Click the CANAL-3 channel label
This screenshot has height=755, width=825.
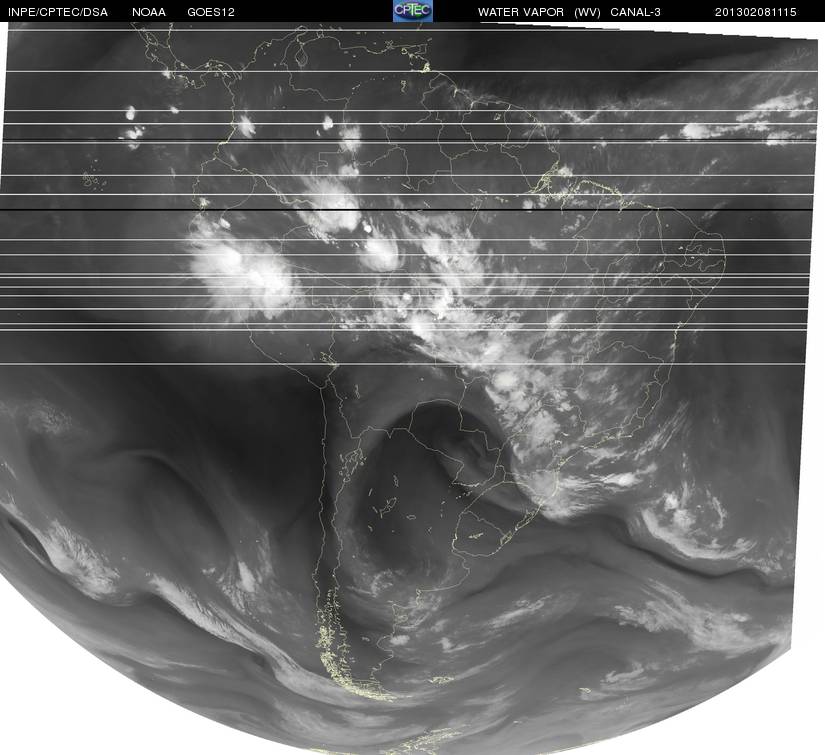pyautogui.click(x=635, y=12)
